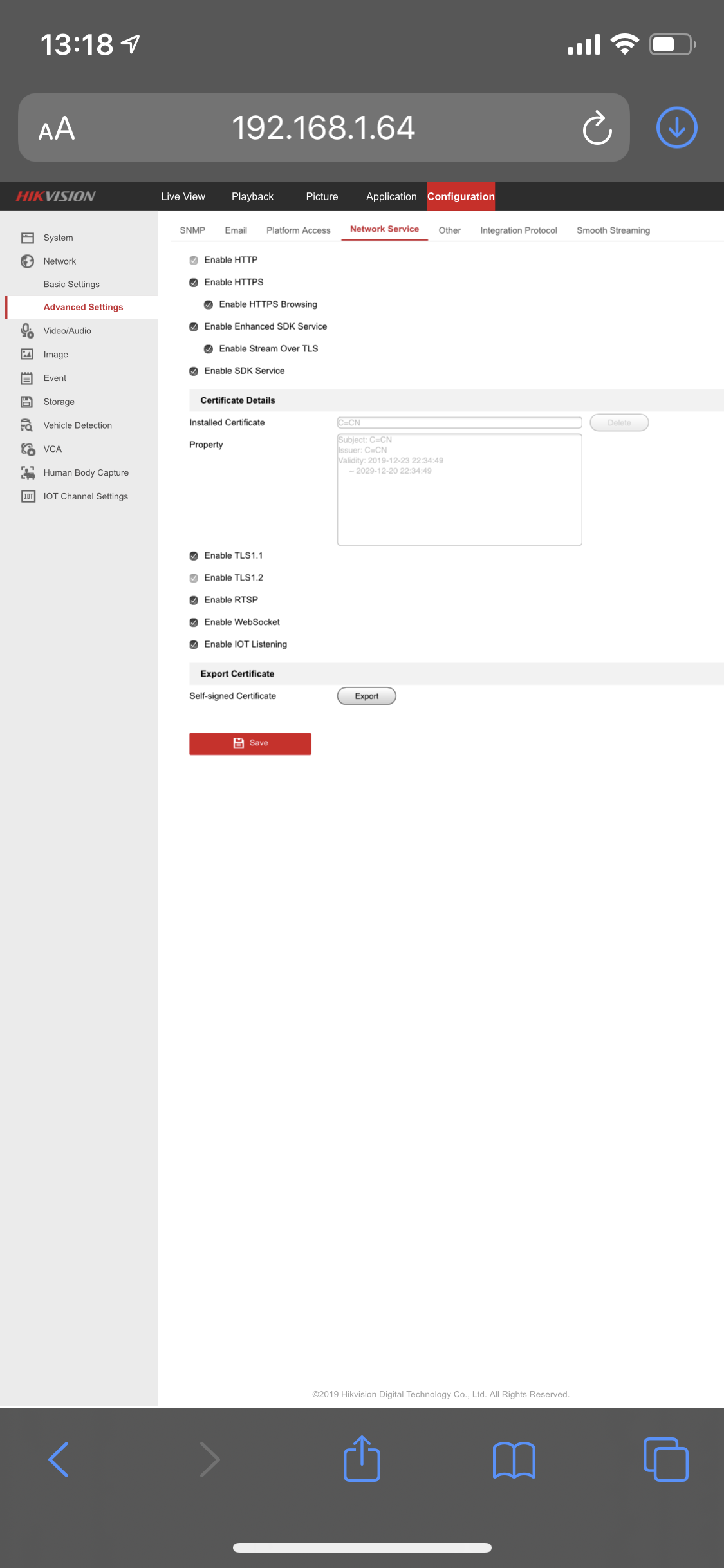The image size is (724, 1568).
Task: Switch to the Integration Protocol tab
Action: click(518, 230)
